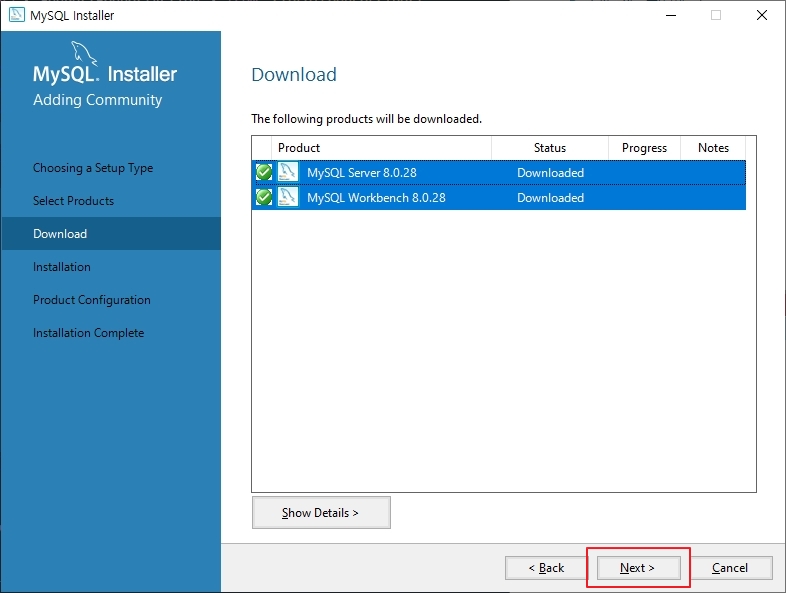Click the Progress column header

[645, 148]
